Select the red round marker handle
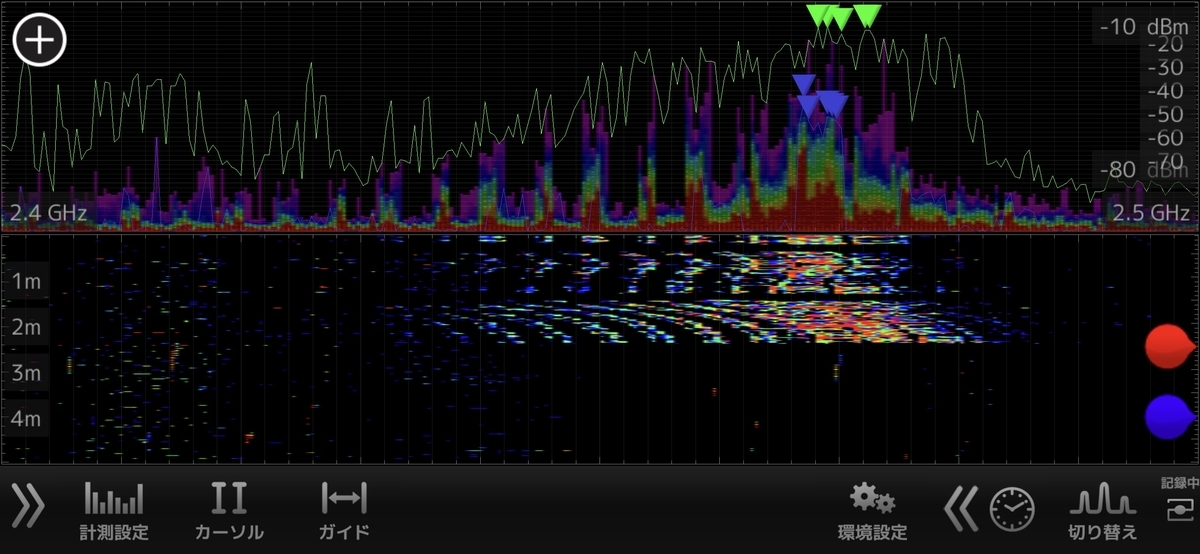Screen dimensions: 1200x554 tap(1169, 346)
